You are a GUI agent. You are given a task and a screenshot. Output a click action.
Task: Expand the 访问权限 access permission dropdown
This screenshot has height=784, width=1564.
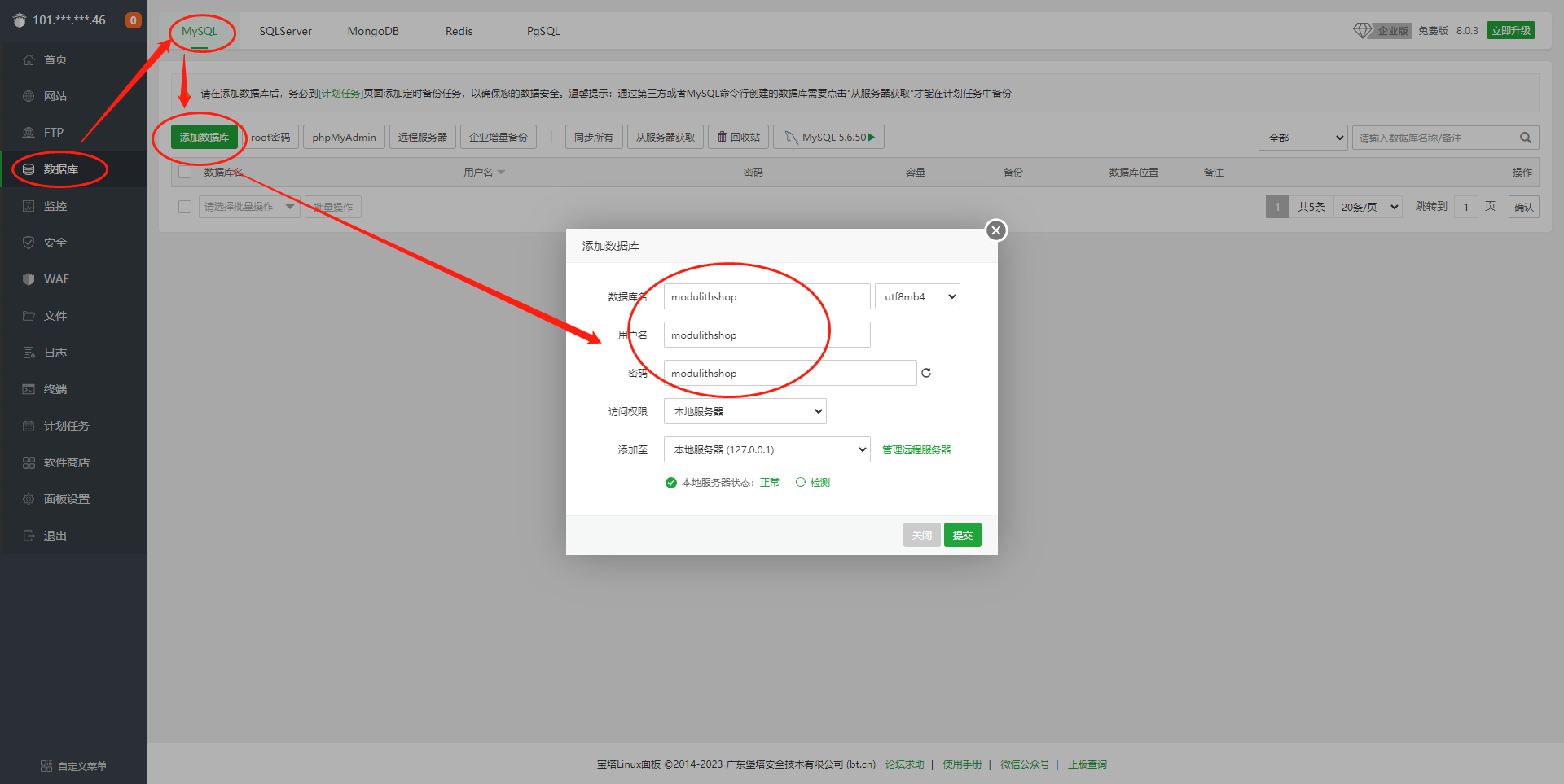[x=745, y=411]
